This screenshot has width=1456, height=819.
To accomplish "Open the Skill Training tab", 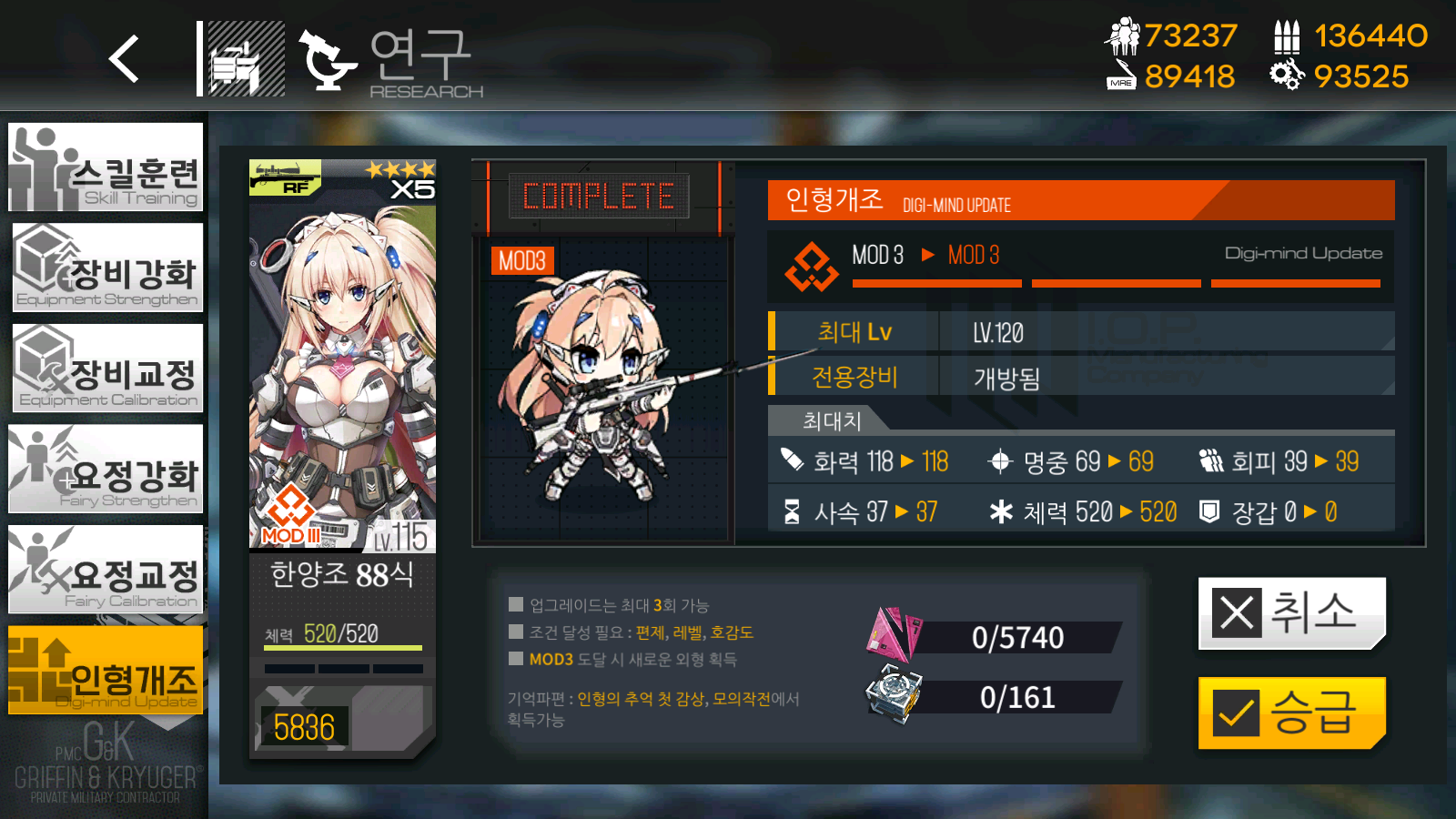I will tap(106, 167).
